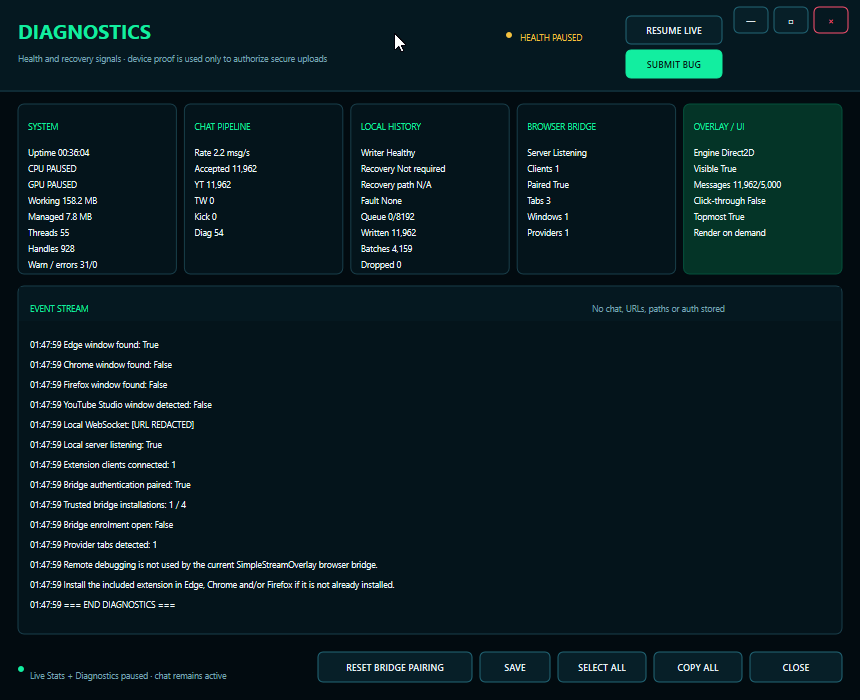Click the GPU PAUSED entry
Image resolution: width=860 pixels, height=700 pixels.
click(x=52, y=184)
